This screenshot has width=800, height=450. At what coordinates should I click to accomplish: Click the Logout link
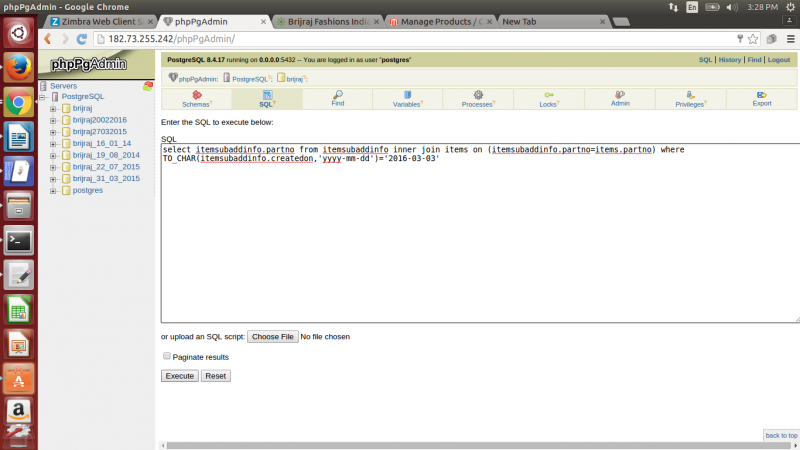[x=779, y=60]
